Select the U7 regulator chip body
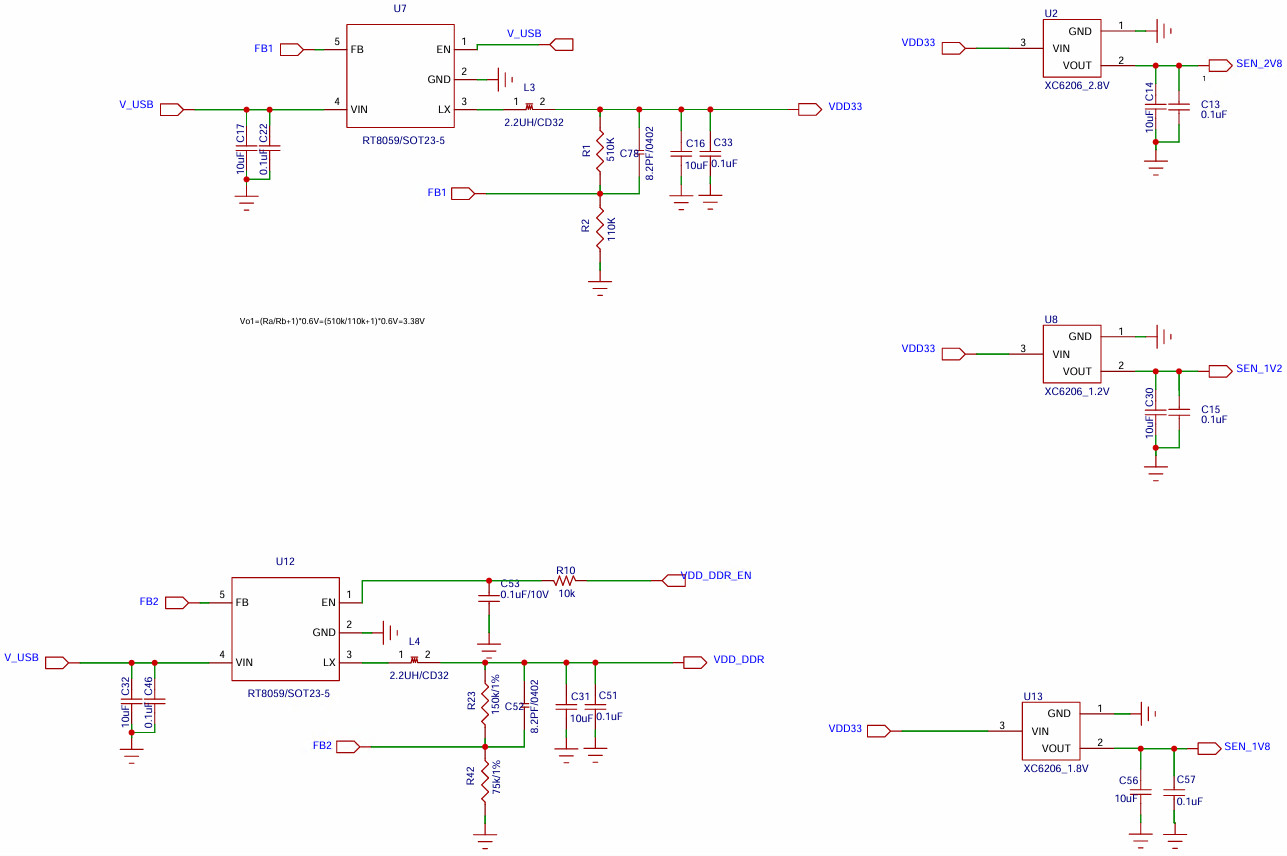 pos(400,76)
